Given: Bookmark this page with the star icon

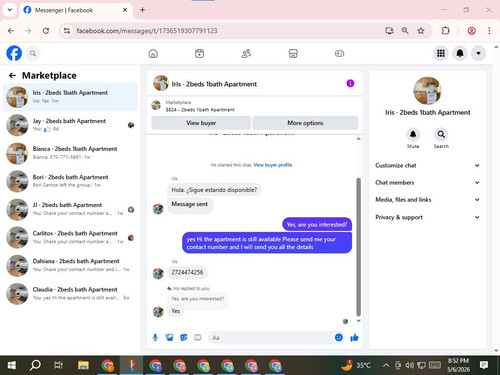Looking at the screenshot, I should [421, 31].
